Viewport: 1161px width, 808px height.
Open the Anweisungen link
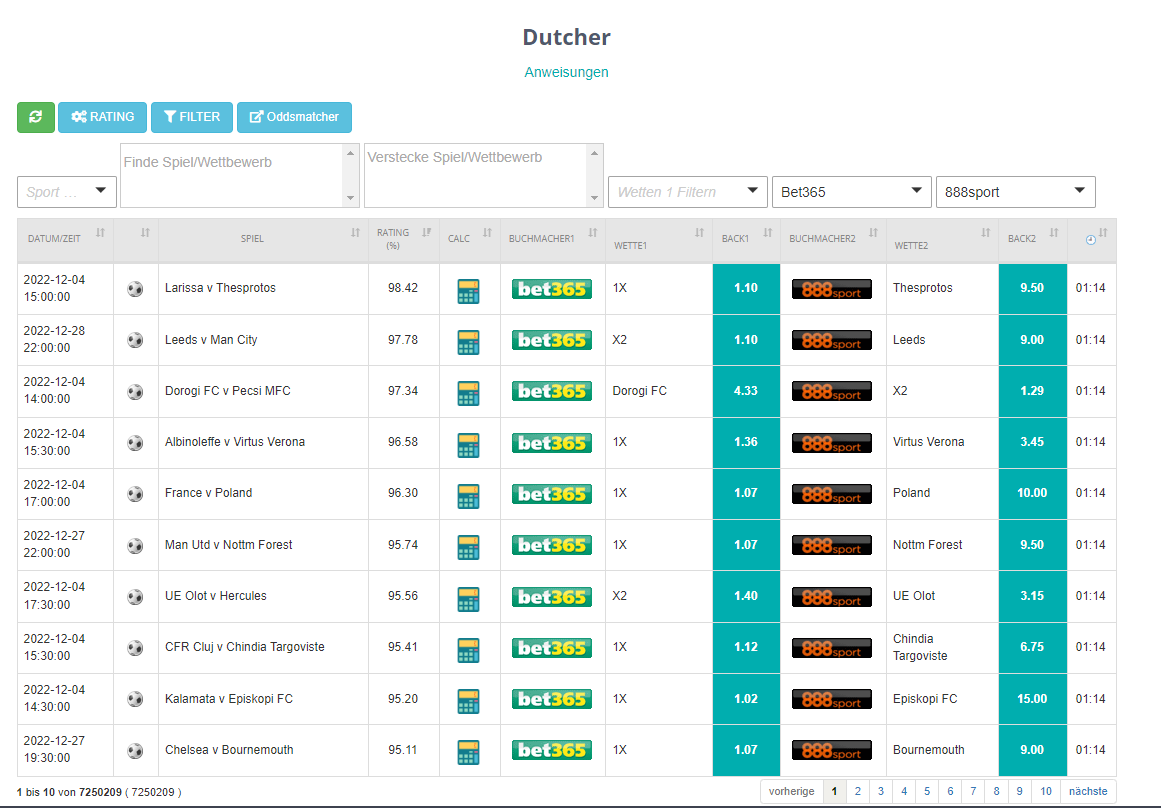click(566, 72)
